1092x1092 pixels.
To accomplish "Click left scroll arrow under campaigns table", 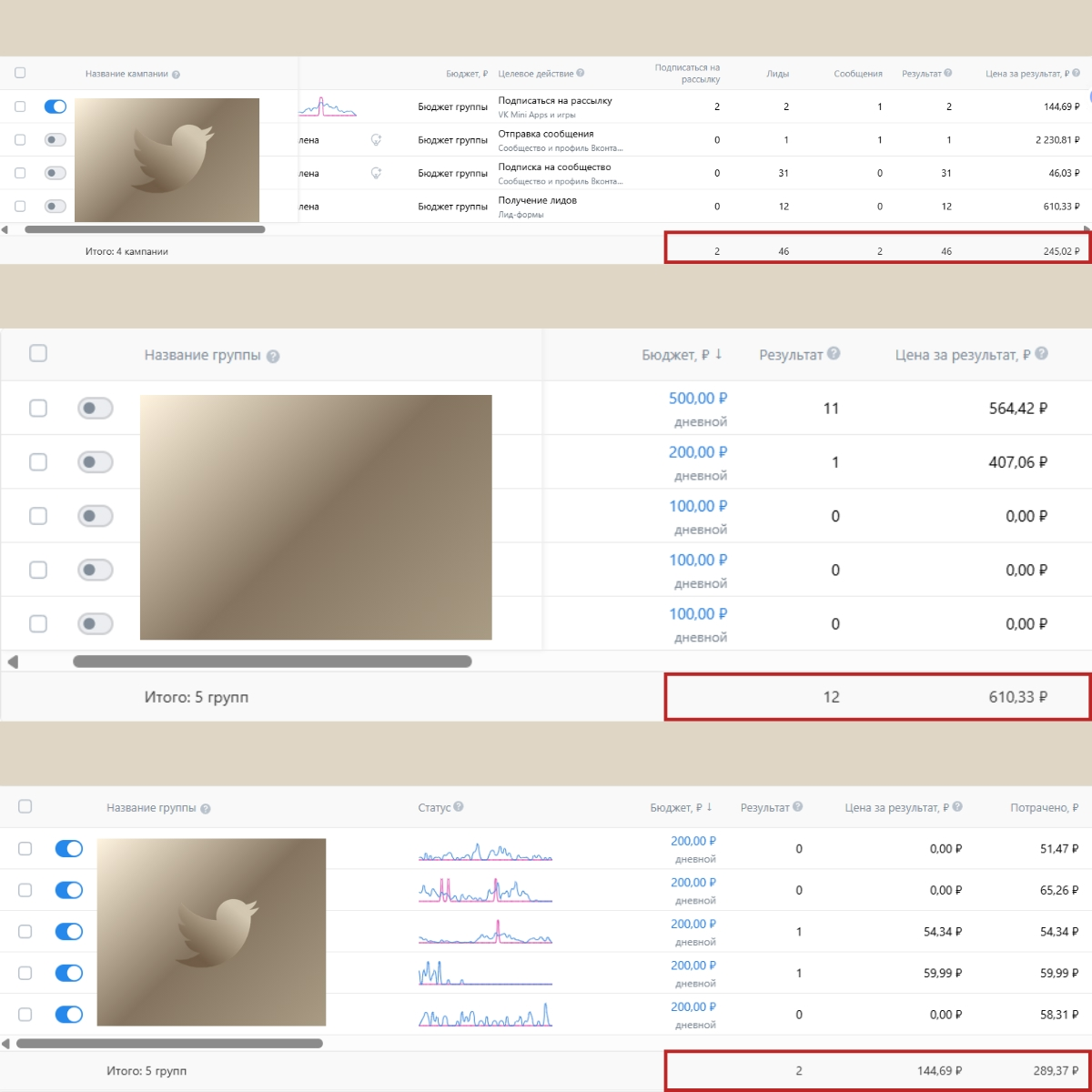I will pos(5,230).
